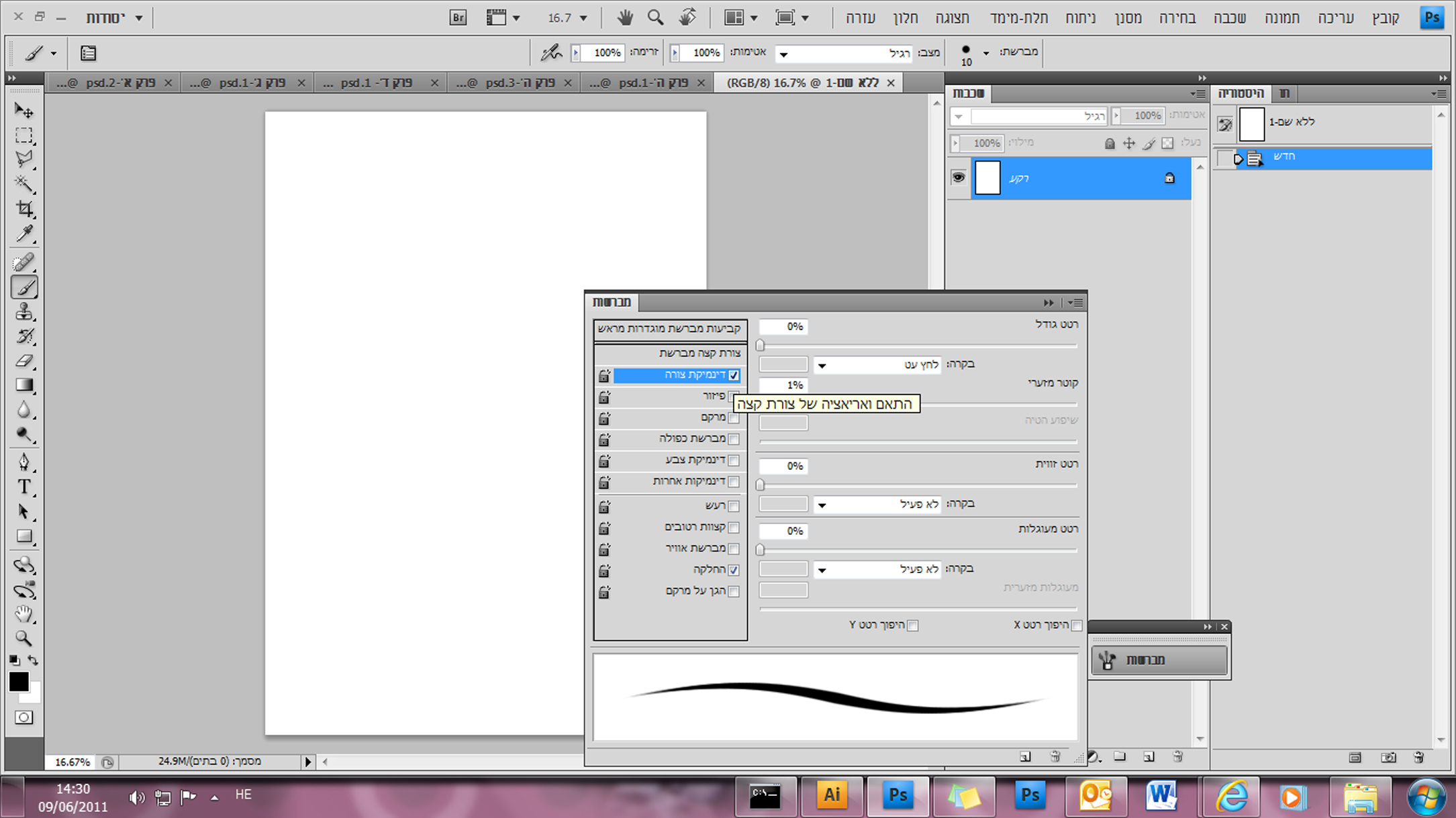The height and width of the screenshot is (818, 1456).
Task: Open the מסנן (Filter) menu
Action: point(1128,18)
